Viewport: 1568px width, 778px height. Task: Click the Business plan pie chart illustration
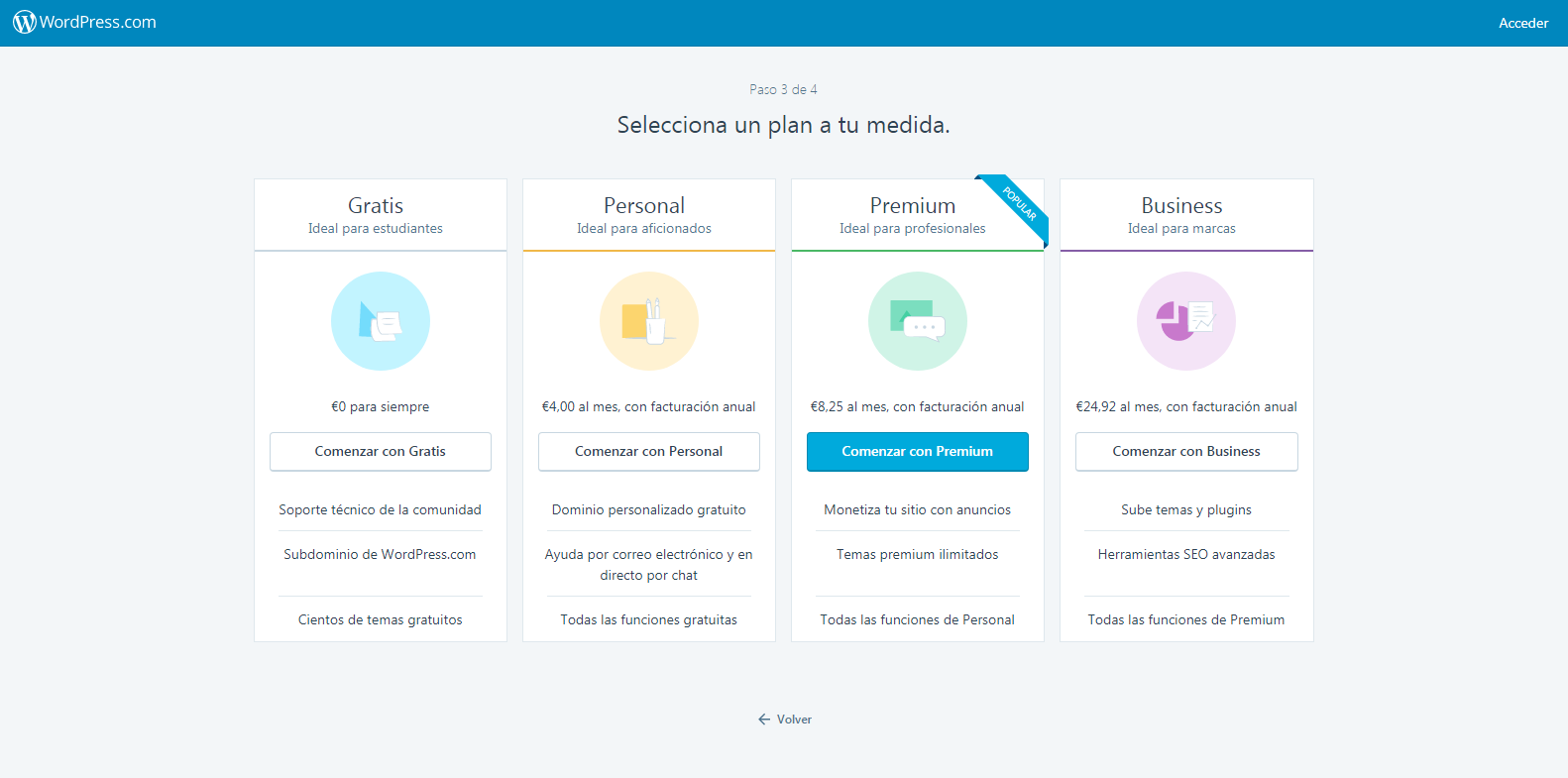click(1186, 321)
